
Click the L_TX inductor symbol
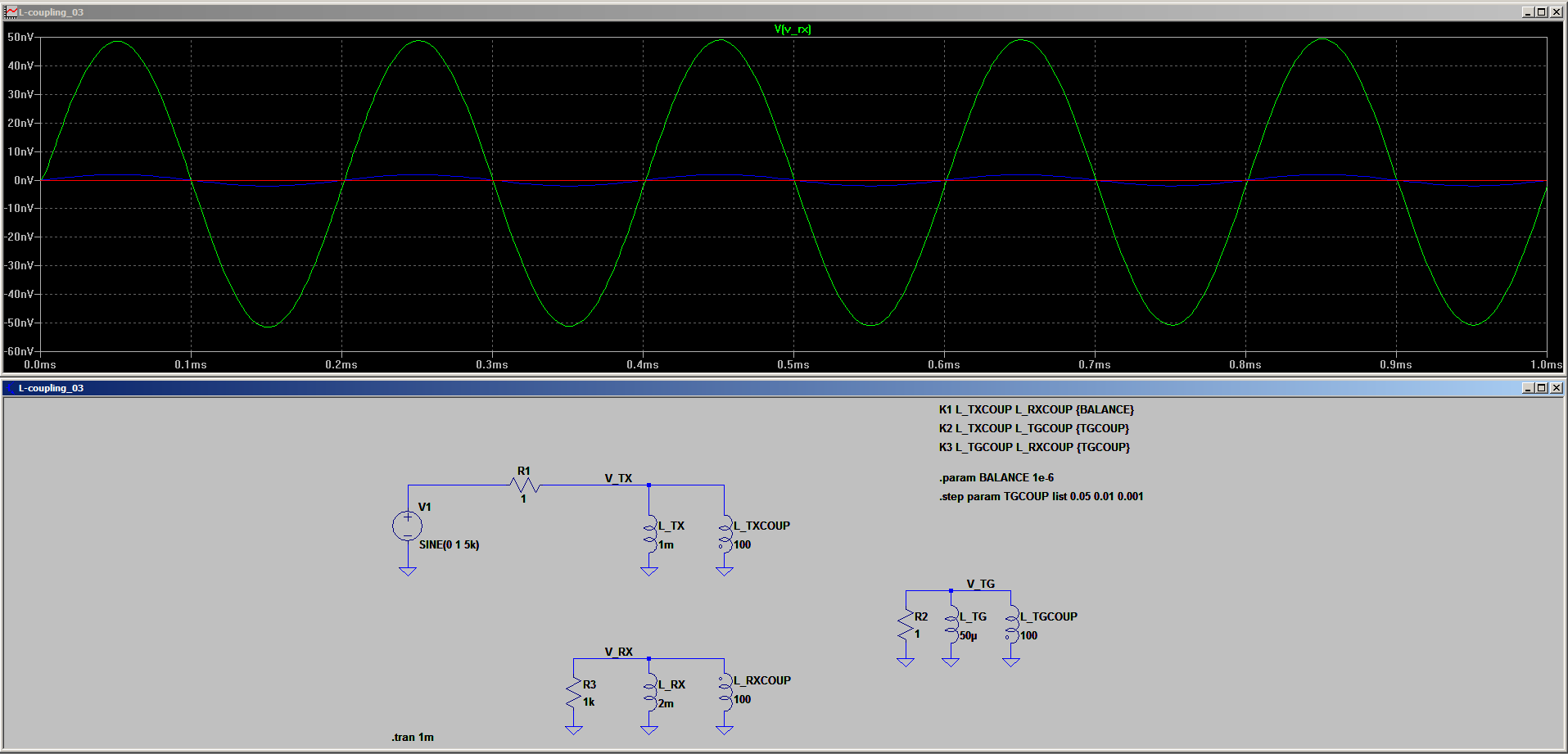tap(649, 533)
